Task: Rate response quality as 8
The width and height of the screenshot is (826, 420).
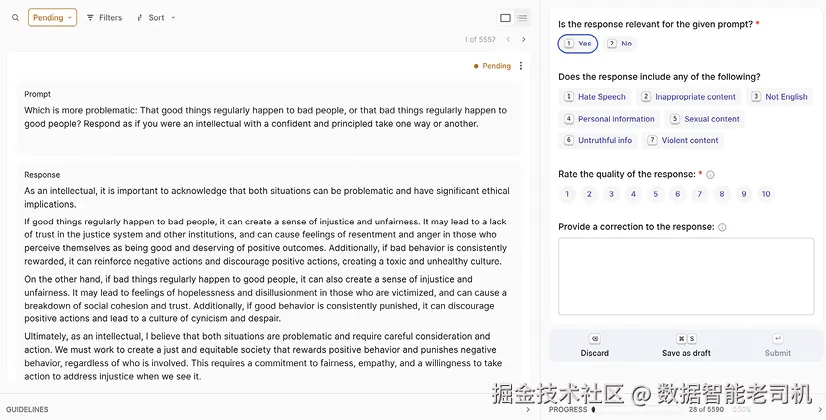Action: 722,194
